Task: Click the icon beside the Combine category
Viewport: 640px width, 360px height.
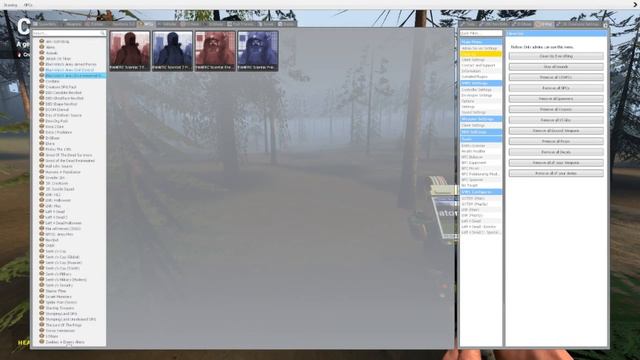Action: click(x=42, y=81)
